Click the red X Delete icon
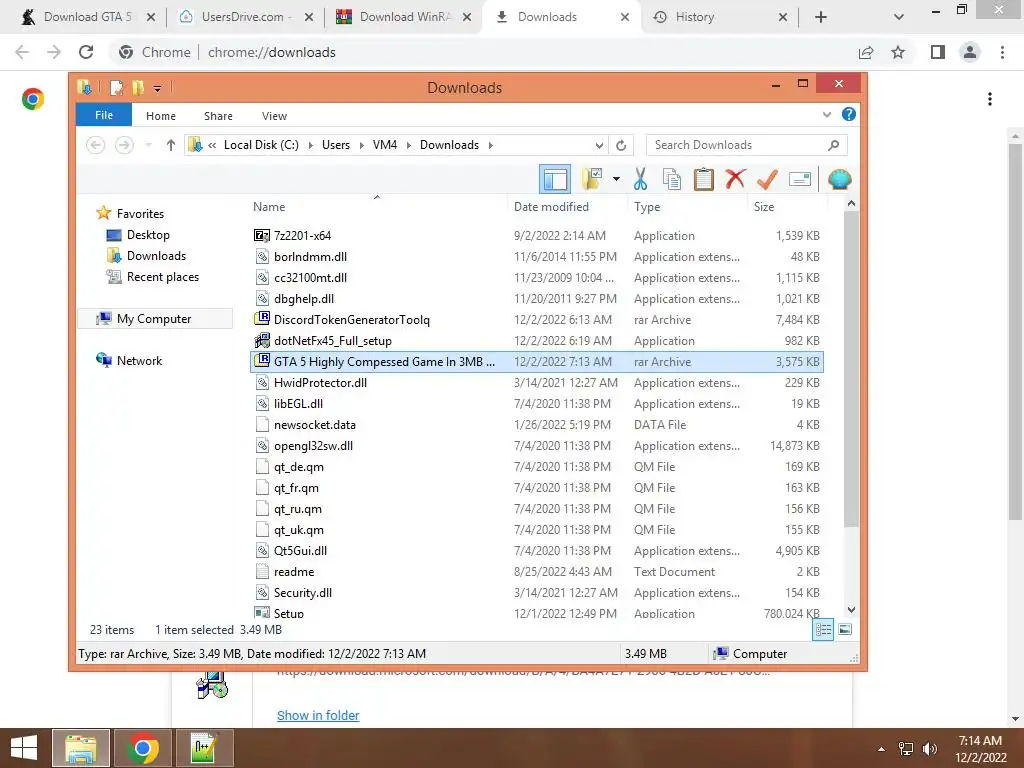The height and width of the screenshot is (768, 1024). (735, 179)
